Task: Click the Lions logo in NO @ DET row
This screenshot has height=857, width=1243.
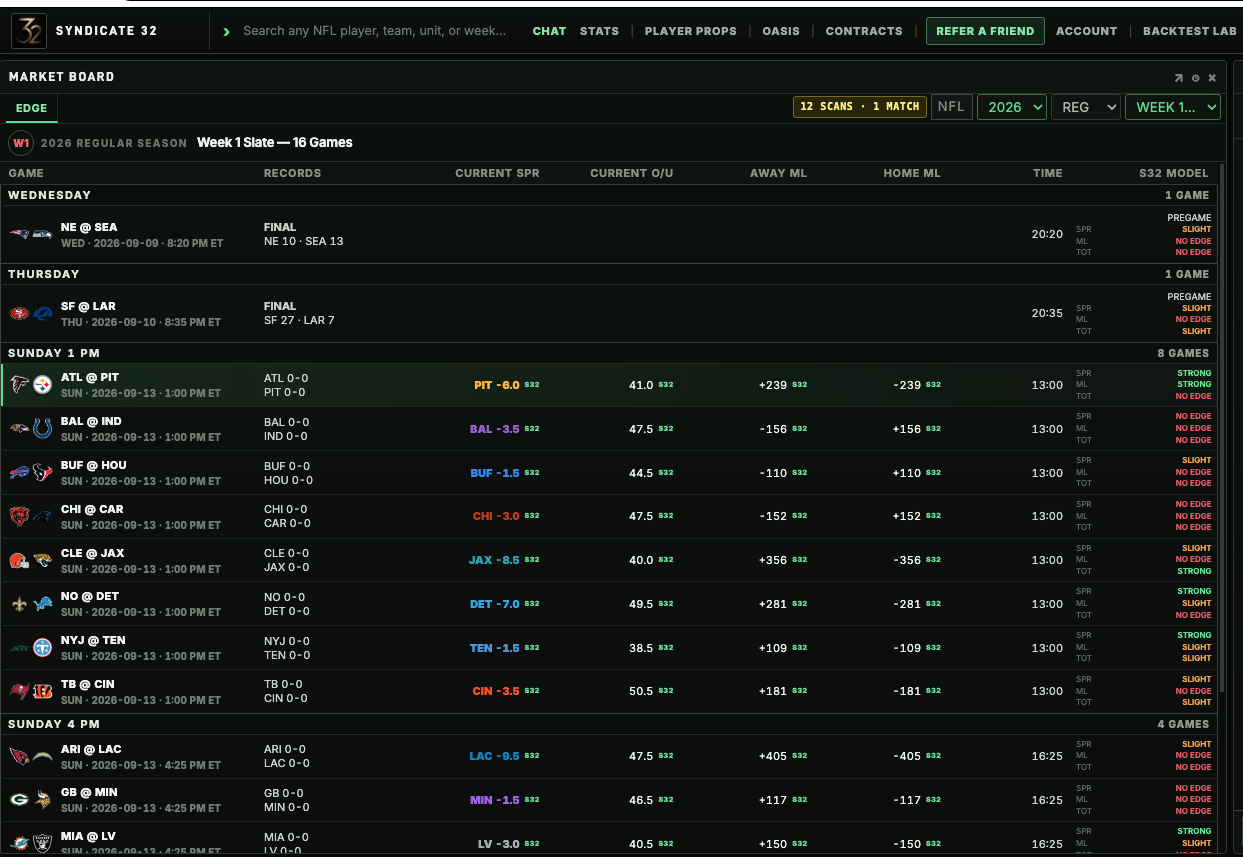Action: click(x=42, y=604)
